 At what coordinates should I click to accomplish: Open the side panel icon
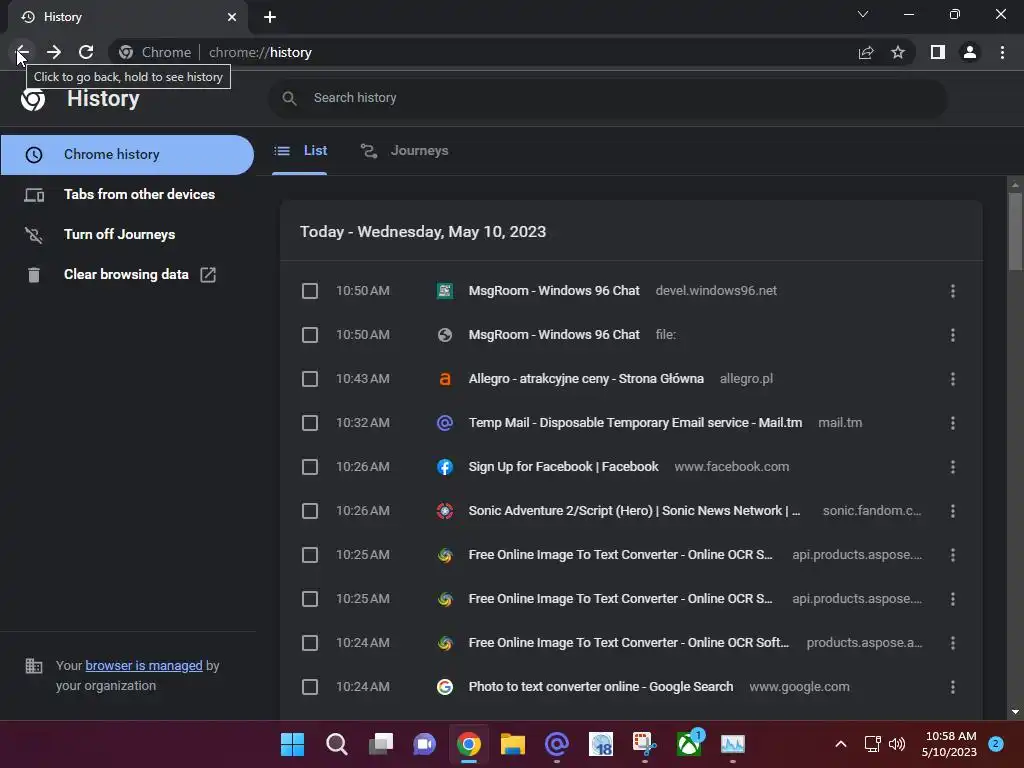coord(938,52)
